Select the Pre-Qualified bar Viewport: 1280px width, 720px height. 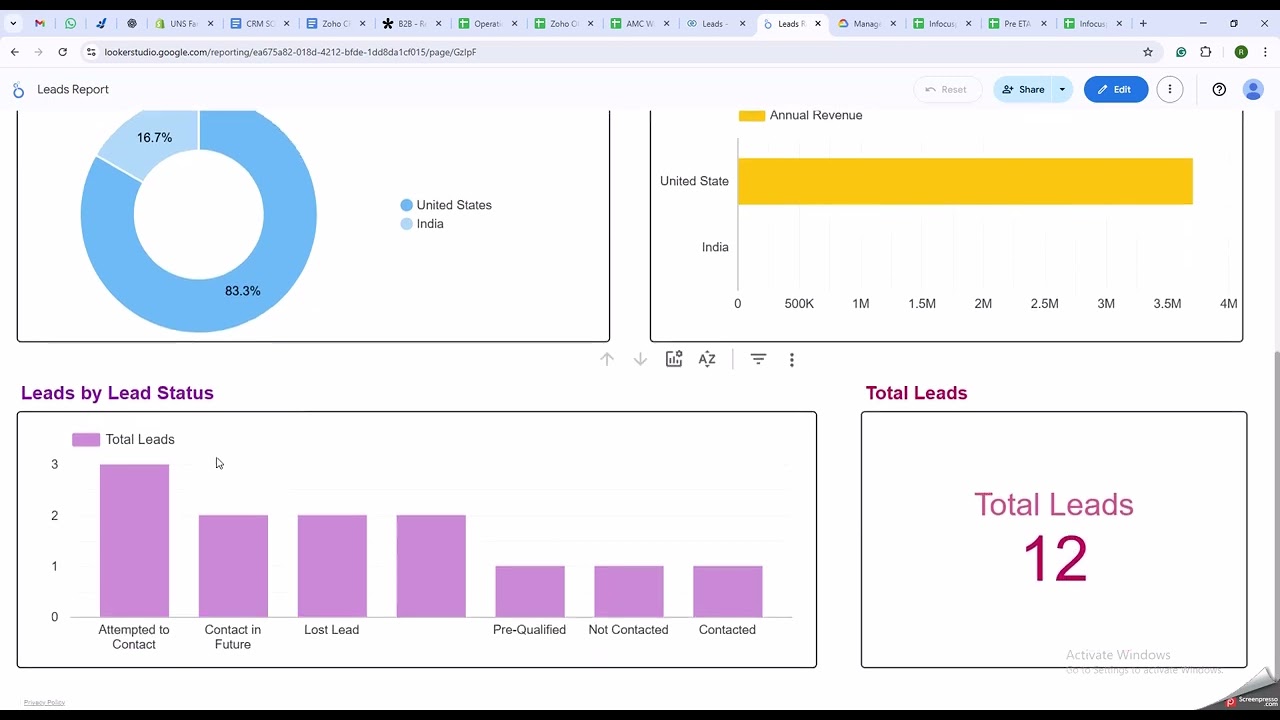coord(530,591)
